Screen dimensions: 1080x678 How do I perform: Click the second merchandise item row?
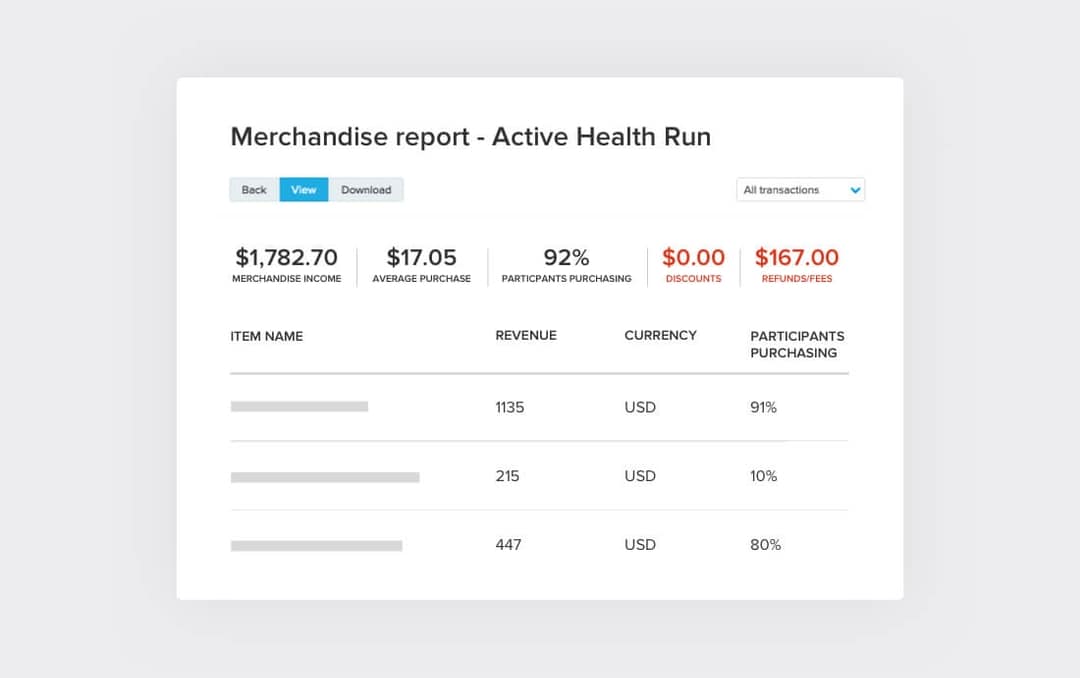(540, 476)
